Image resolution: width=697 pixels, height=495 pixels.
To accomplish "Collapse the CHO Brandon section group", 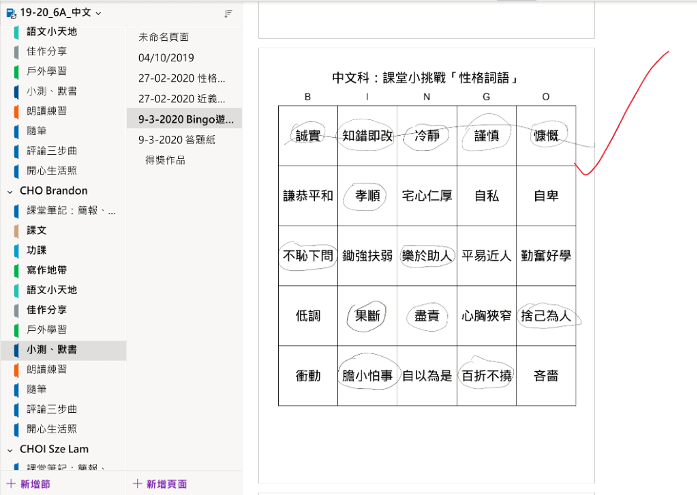I will coord(10,190).
